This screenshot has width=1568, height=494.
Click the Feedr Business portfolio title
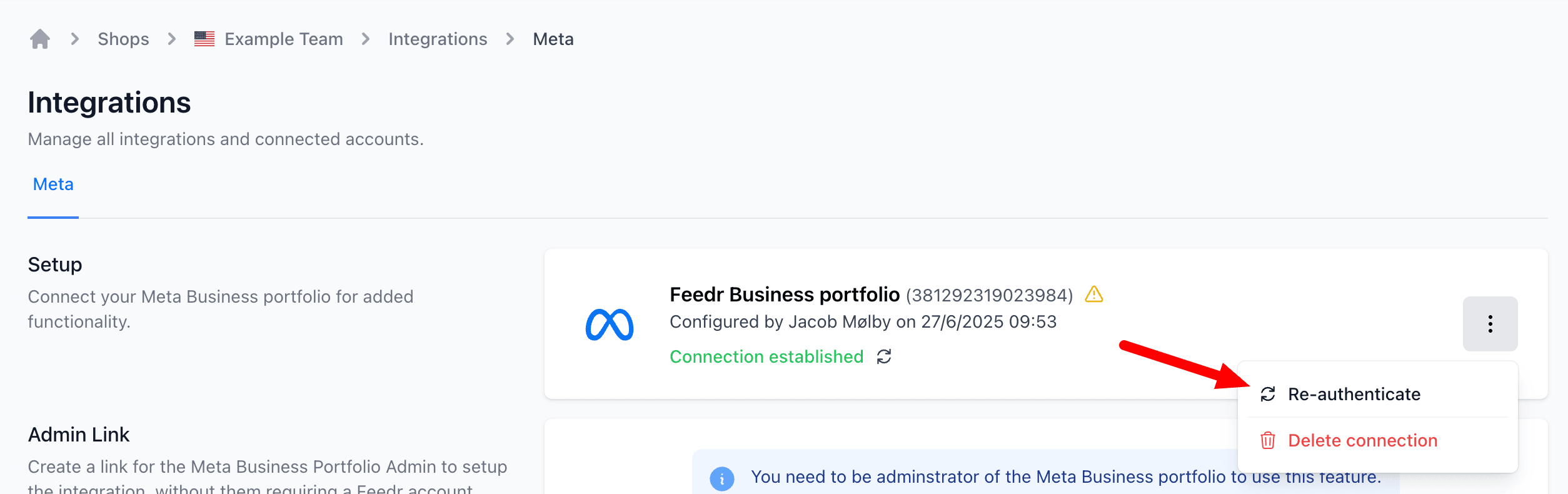pyautogui.click(x=785, y=295)
